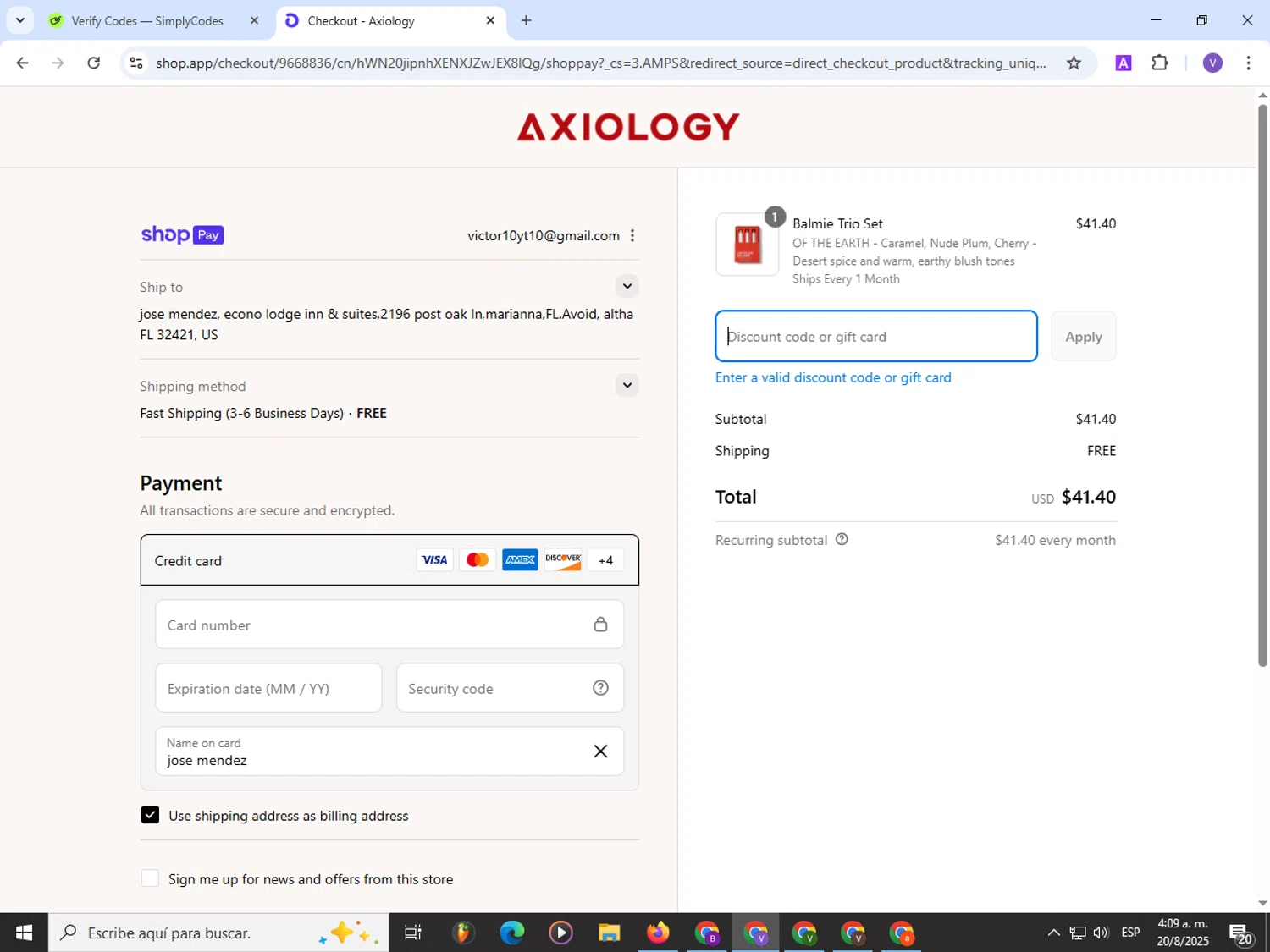Click the Recurring subtotal info icon

tap(842, 539)
